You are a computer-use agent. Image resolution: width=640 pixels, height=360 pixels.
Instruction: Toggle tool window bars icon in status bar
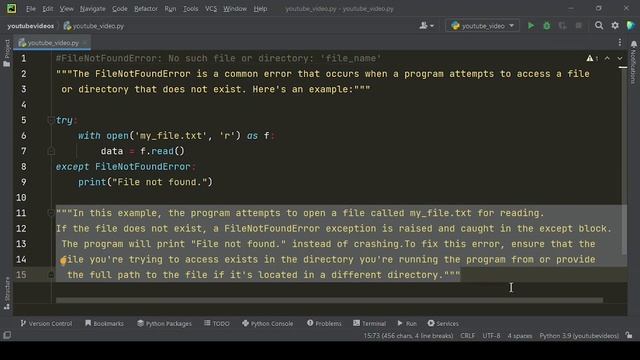tap(7, 336)
